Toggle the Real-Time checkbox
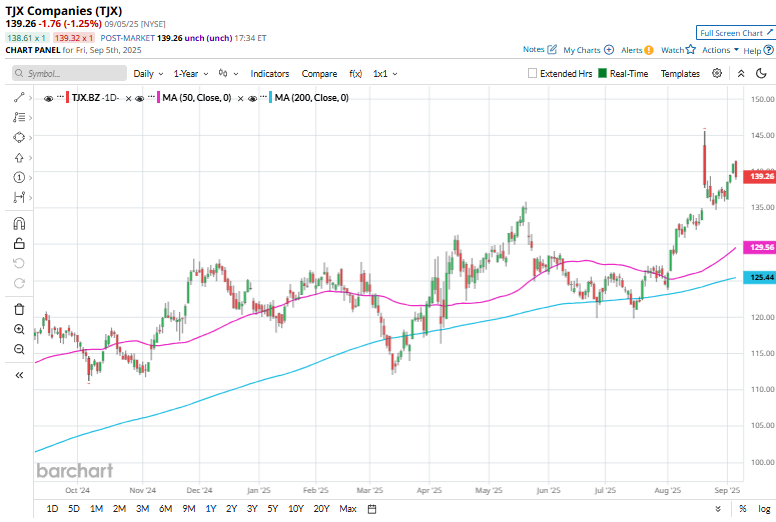776x522 pixels. [602, 73]
